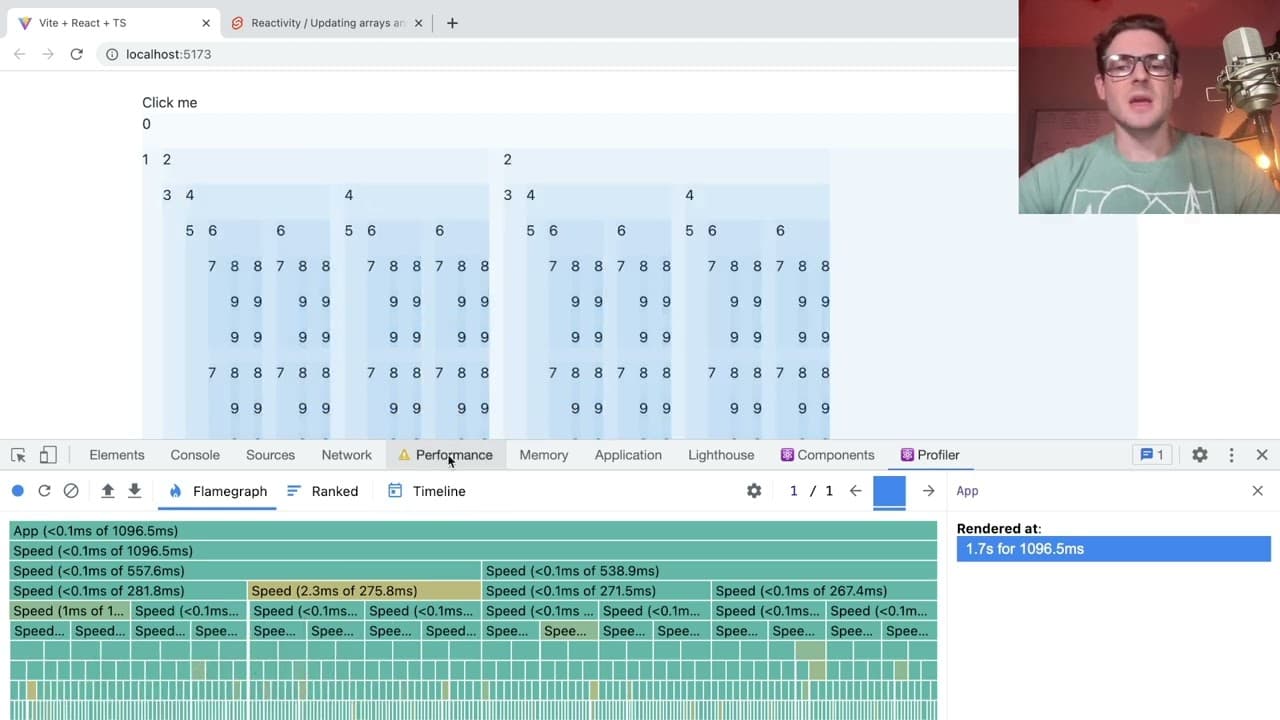The image size is (1280, 720).
Task: Select the inspect element picker icon
Action: [18, 455]
